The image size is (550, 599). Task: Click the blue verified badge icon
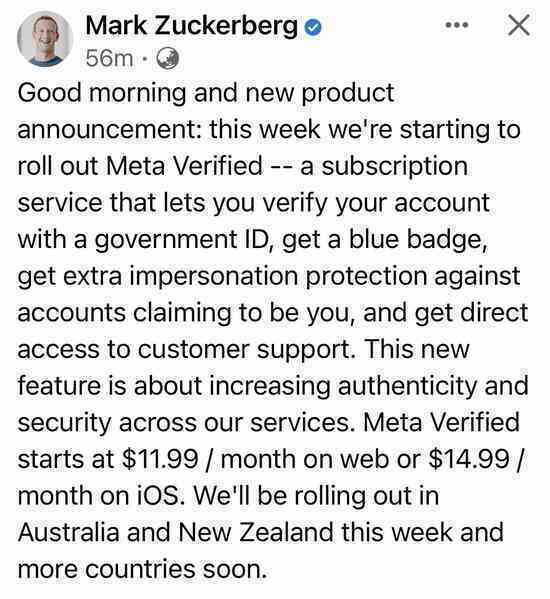(313, 27)
